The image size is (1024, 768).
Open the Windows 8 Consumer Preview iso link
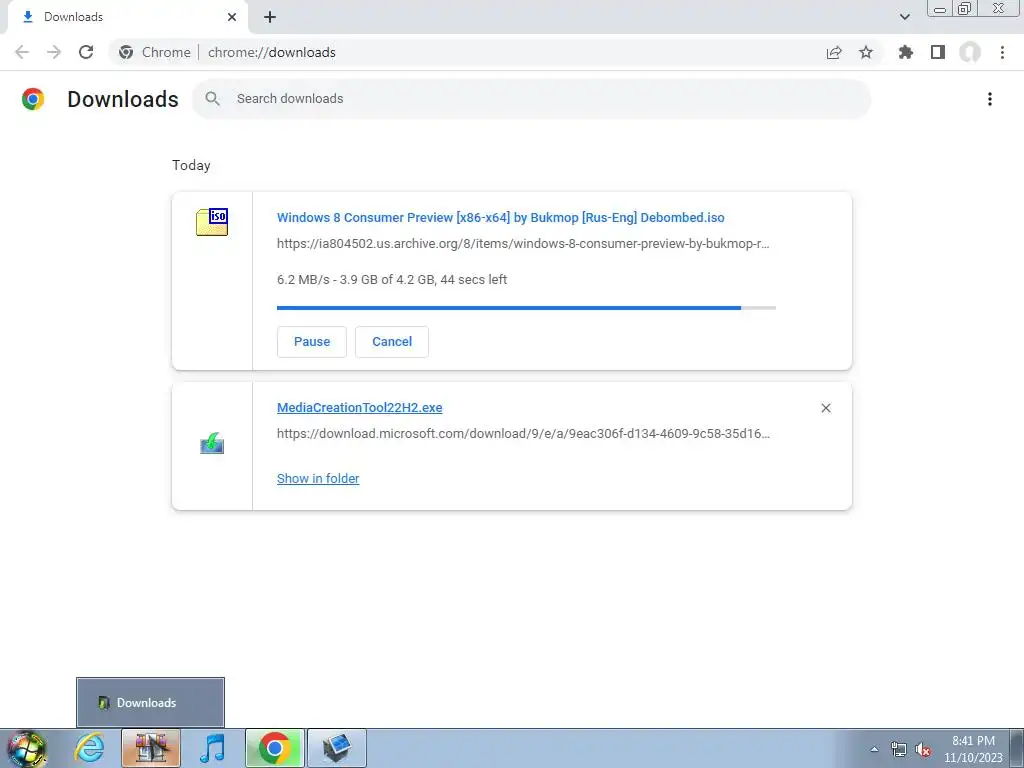point(500,217)
